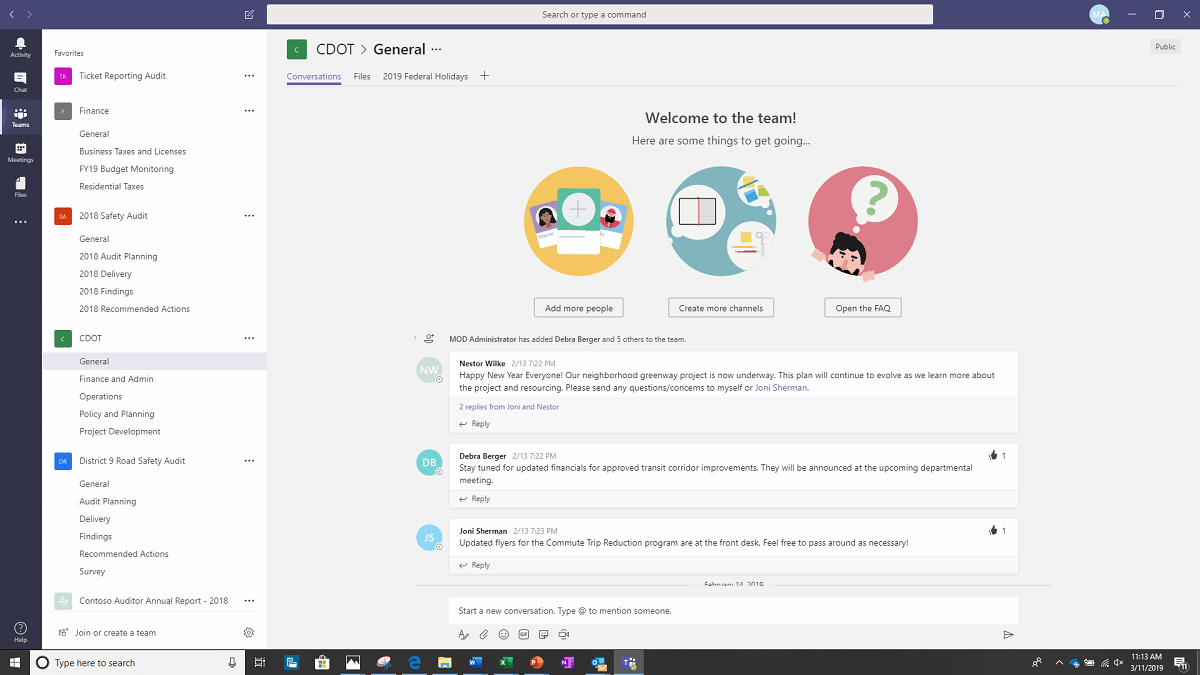The width and height of the screenshot is (1200, 675).
Task: Click the Create more channels button
Action: (x=720, y=307)
